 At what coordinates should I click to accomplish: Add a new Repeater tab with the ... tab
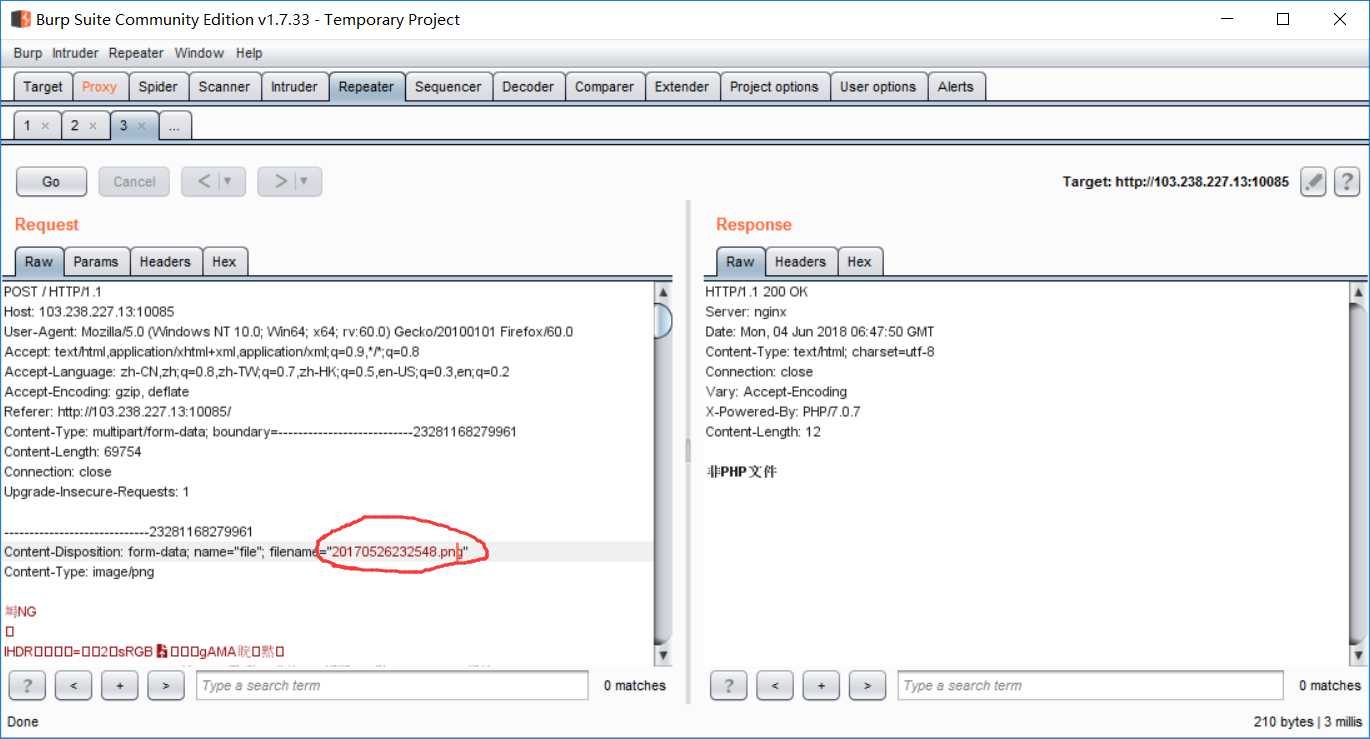click(x=174, y=126)
